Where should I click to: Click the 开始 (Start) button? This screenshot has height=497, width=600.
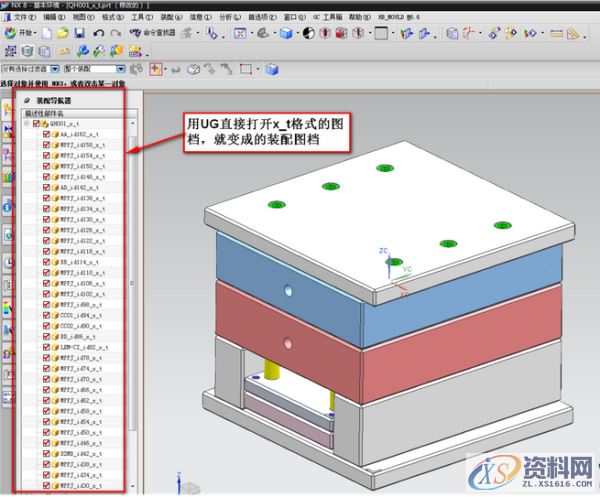[22, 34]
